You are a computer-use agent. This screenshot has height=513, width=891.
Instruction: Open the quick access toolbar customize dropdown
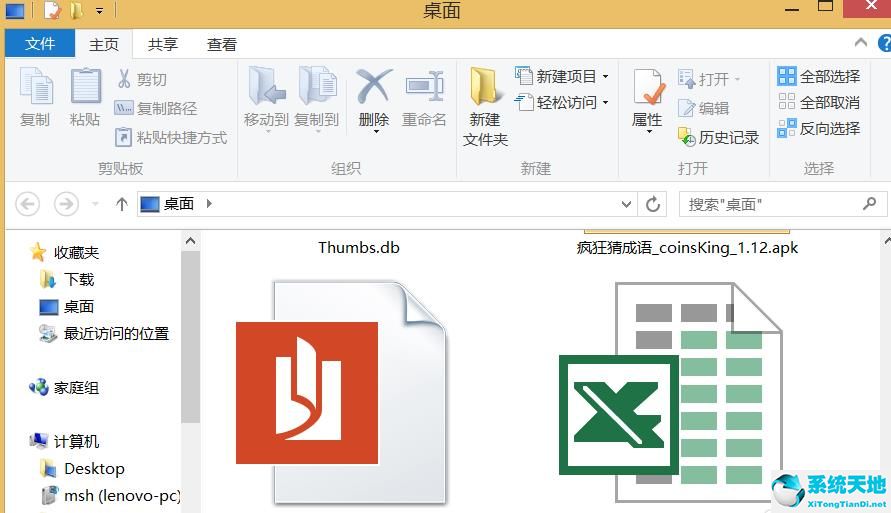[99, 10]
